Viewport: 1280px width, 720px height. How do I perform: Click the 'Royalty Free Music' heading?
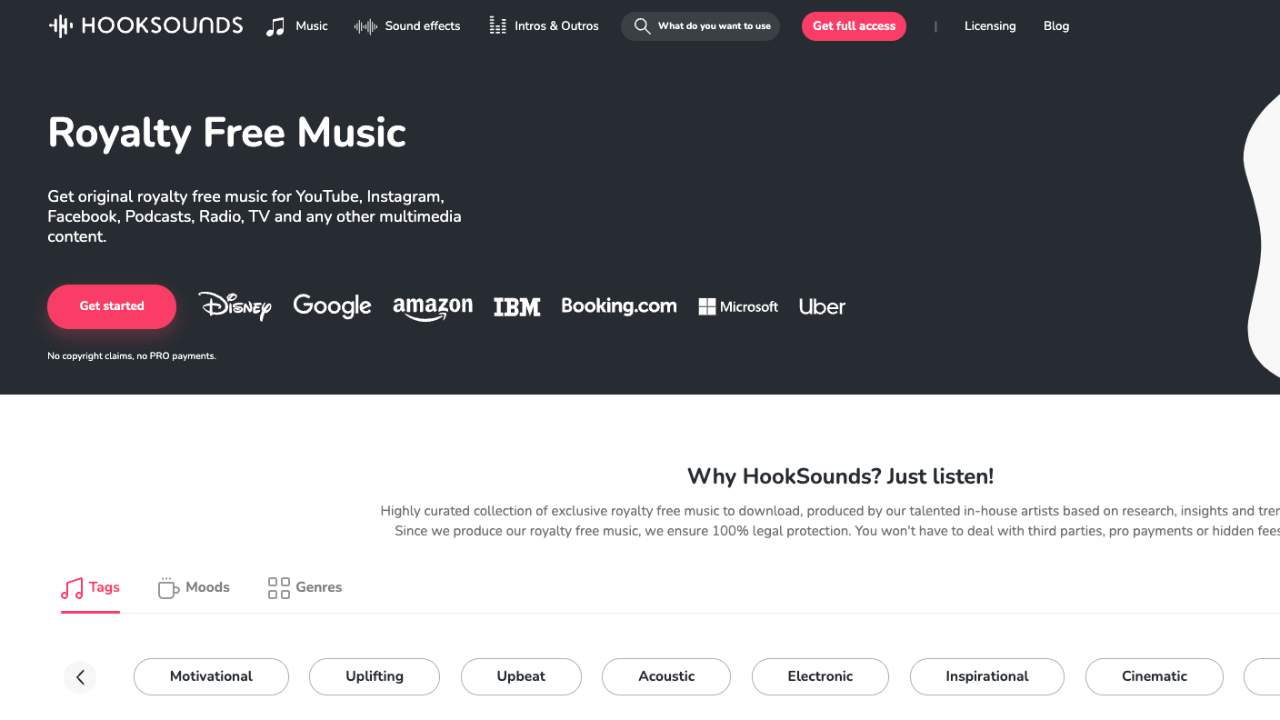[x=227, y=133]
